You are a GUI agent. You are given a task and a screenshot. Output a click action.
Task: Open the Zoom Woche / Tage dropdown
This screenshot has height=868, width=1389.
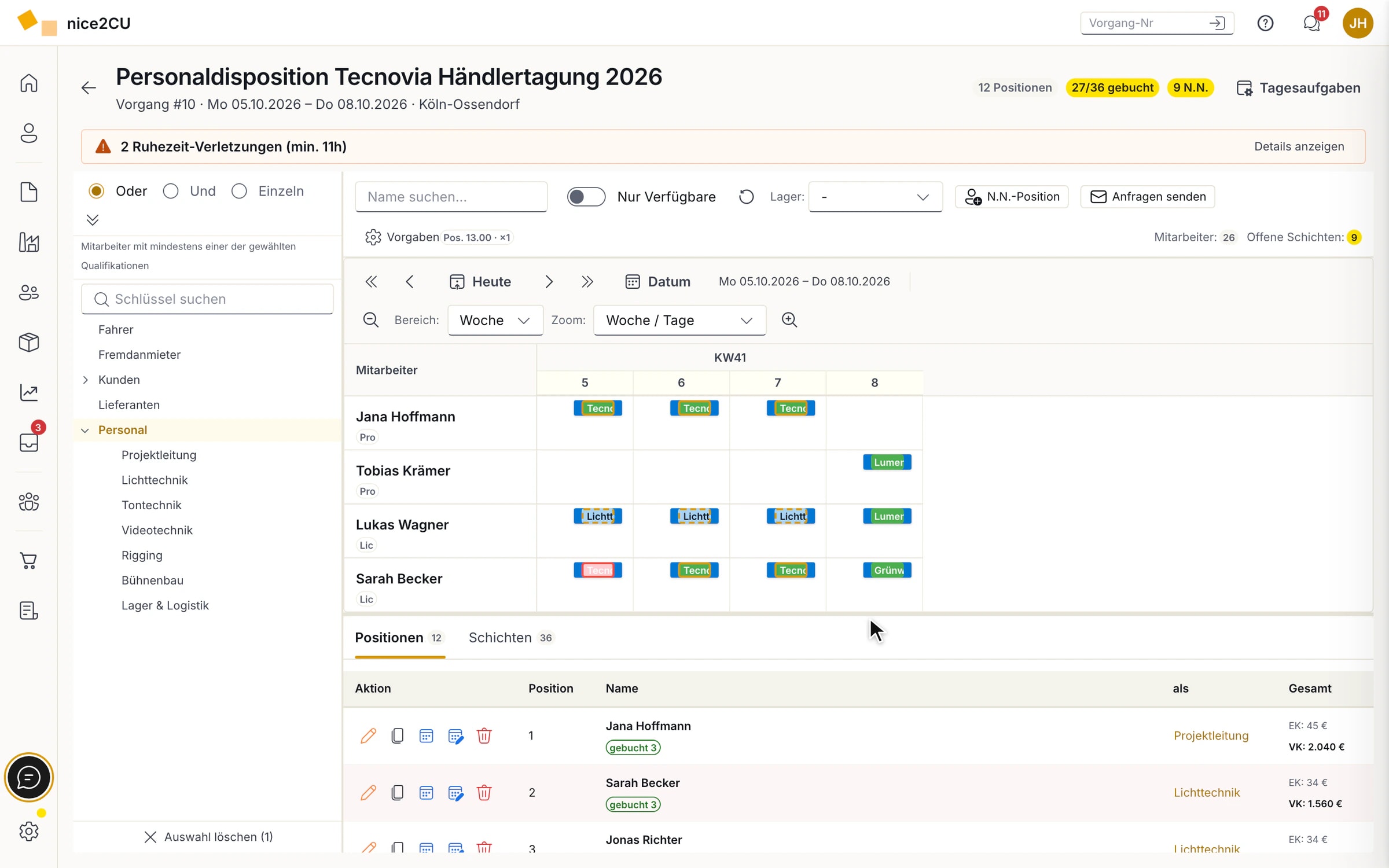(679, 320)
